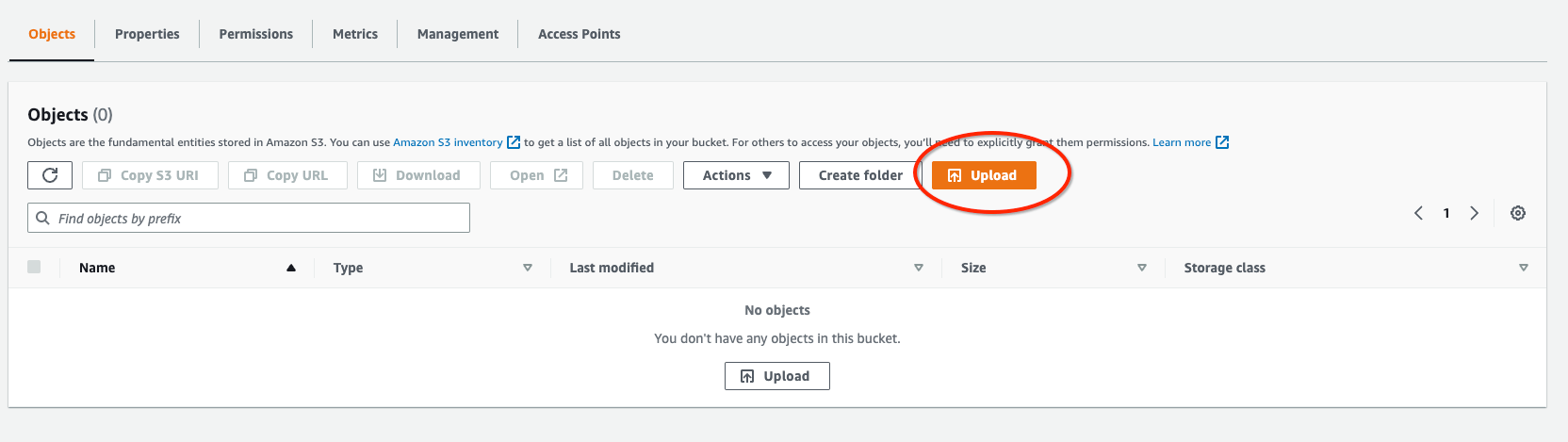Toggle the select-all objects checkbox
Image resolution: width=1568 pixels, height=442 pixels.
(34, 268)
